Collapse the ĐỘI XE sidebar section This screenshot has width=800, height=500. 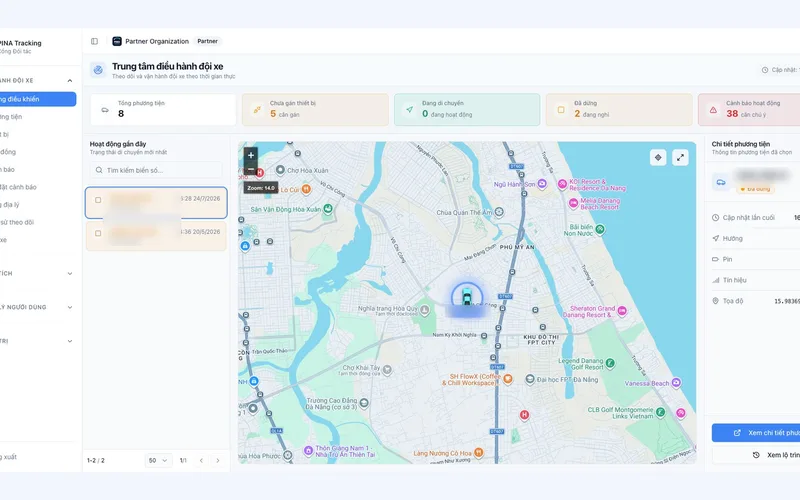[70, 81]
